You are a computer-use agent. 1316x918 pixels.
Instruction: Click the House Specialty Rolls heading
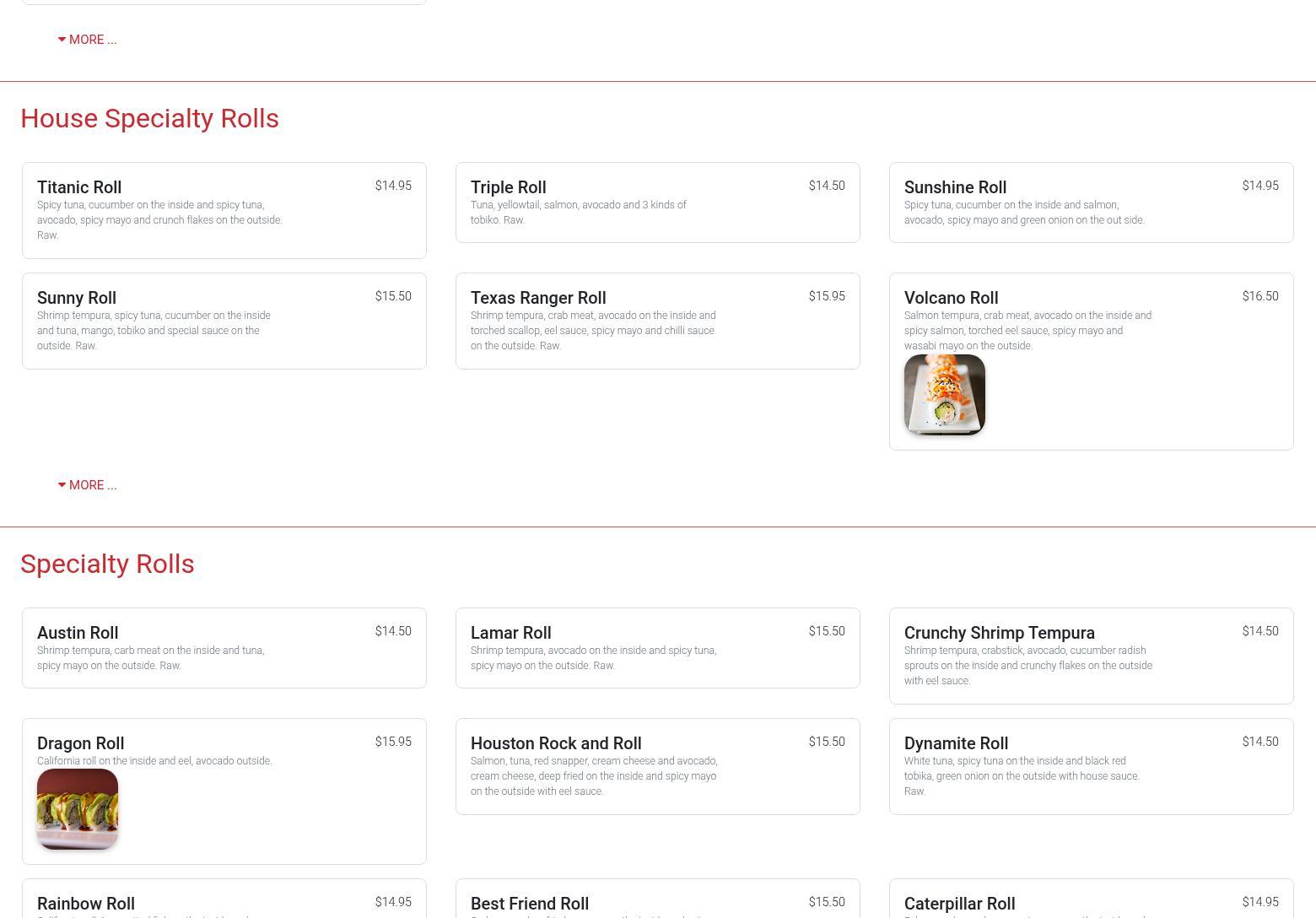coord(149,118)
